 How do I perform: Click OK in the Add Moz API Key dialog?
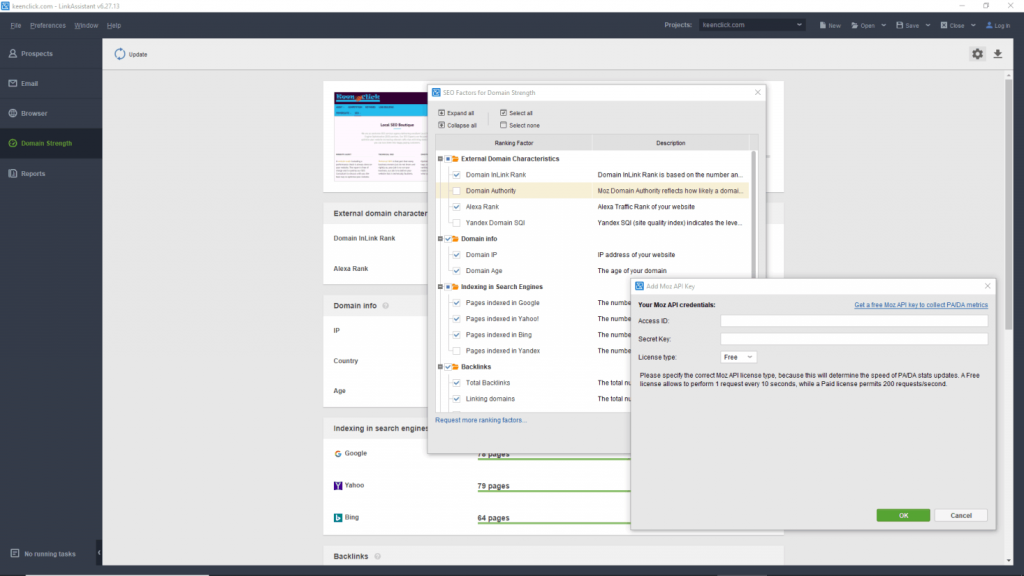click(x=903, y=515)
